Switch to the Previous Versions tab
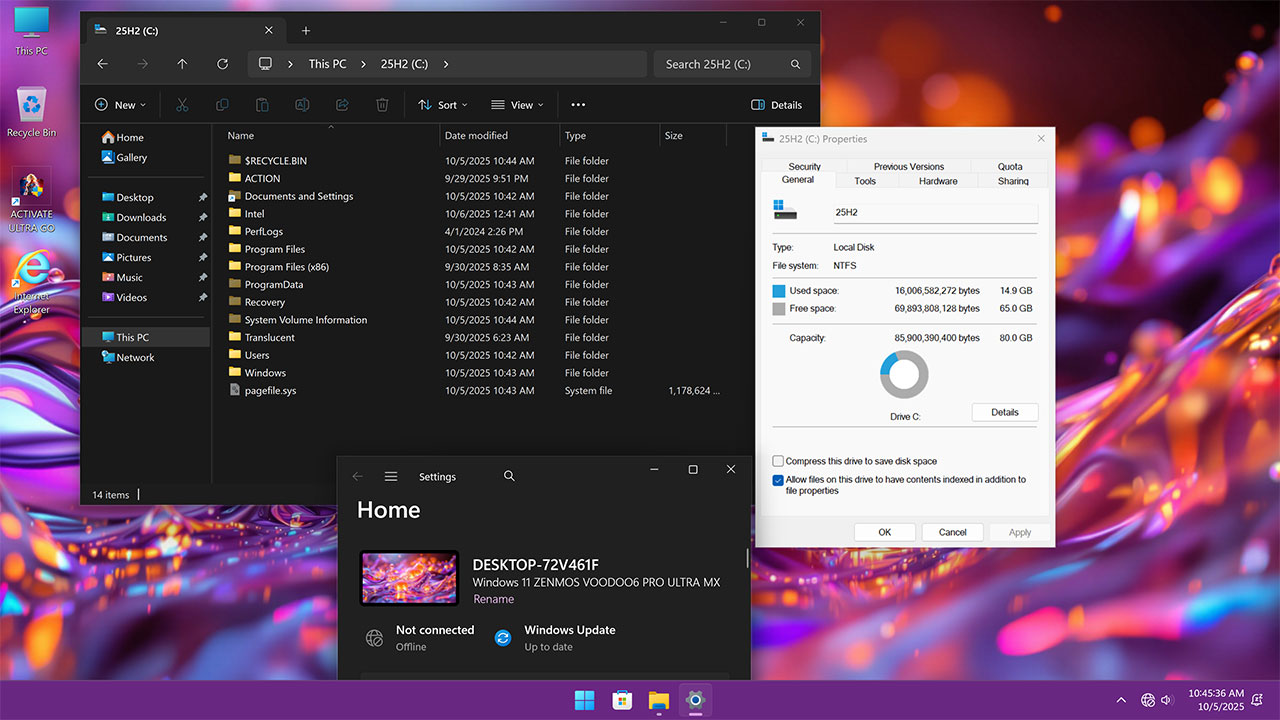1280x720 pixels. pyautogui.click(x=909, y=167)
